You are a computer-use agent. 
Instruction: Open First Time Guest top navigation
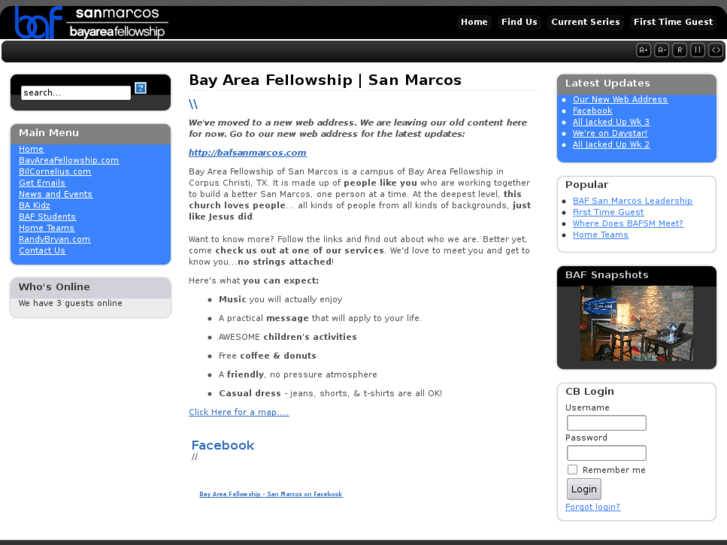[673, 22]
